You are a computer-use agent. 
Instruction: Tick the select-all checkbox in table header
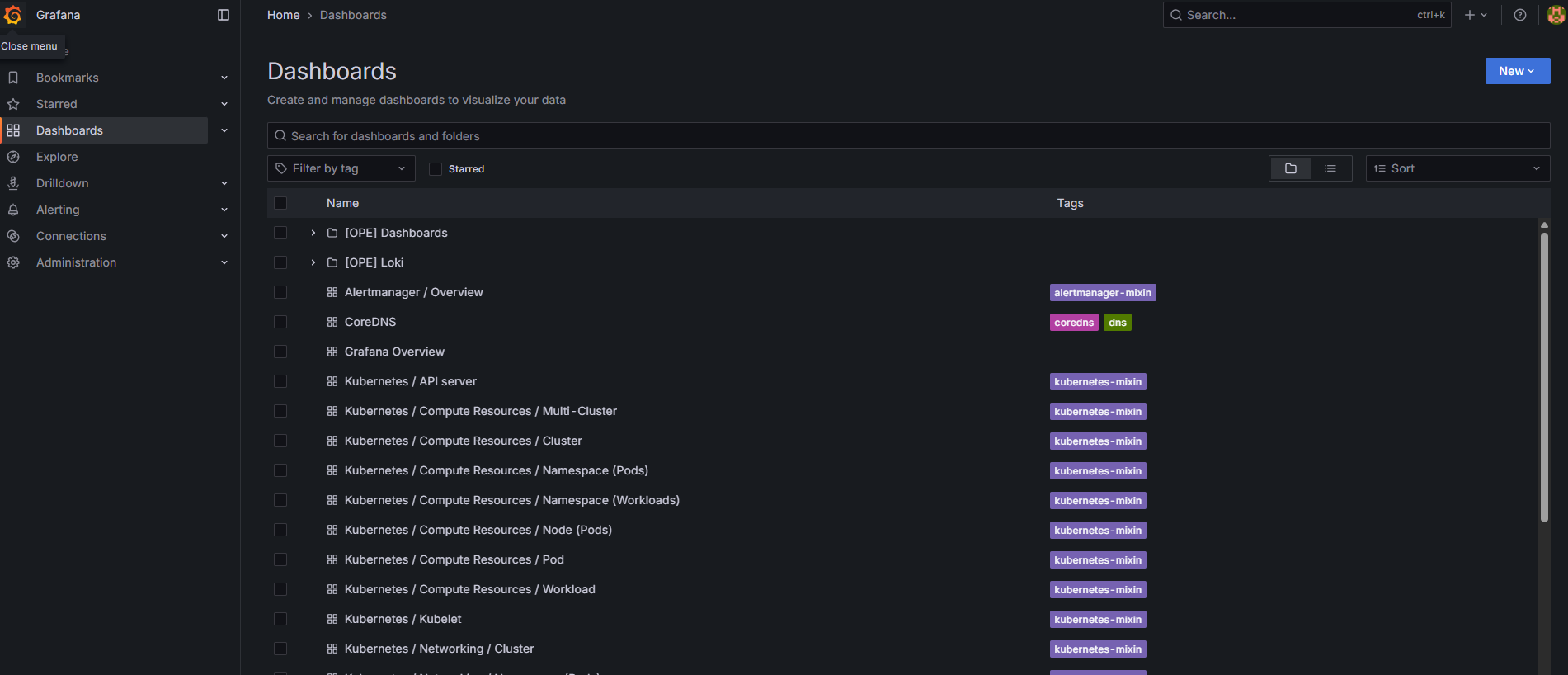point(280,203)
